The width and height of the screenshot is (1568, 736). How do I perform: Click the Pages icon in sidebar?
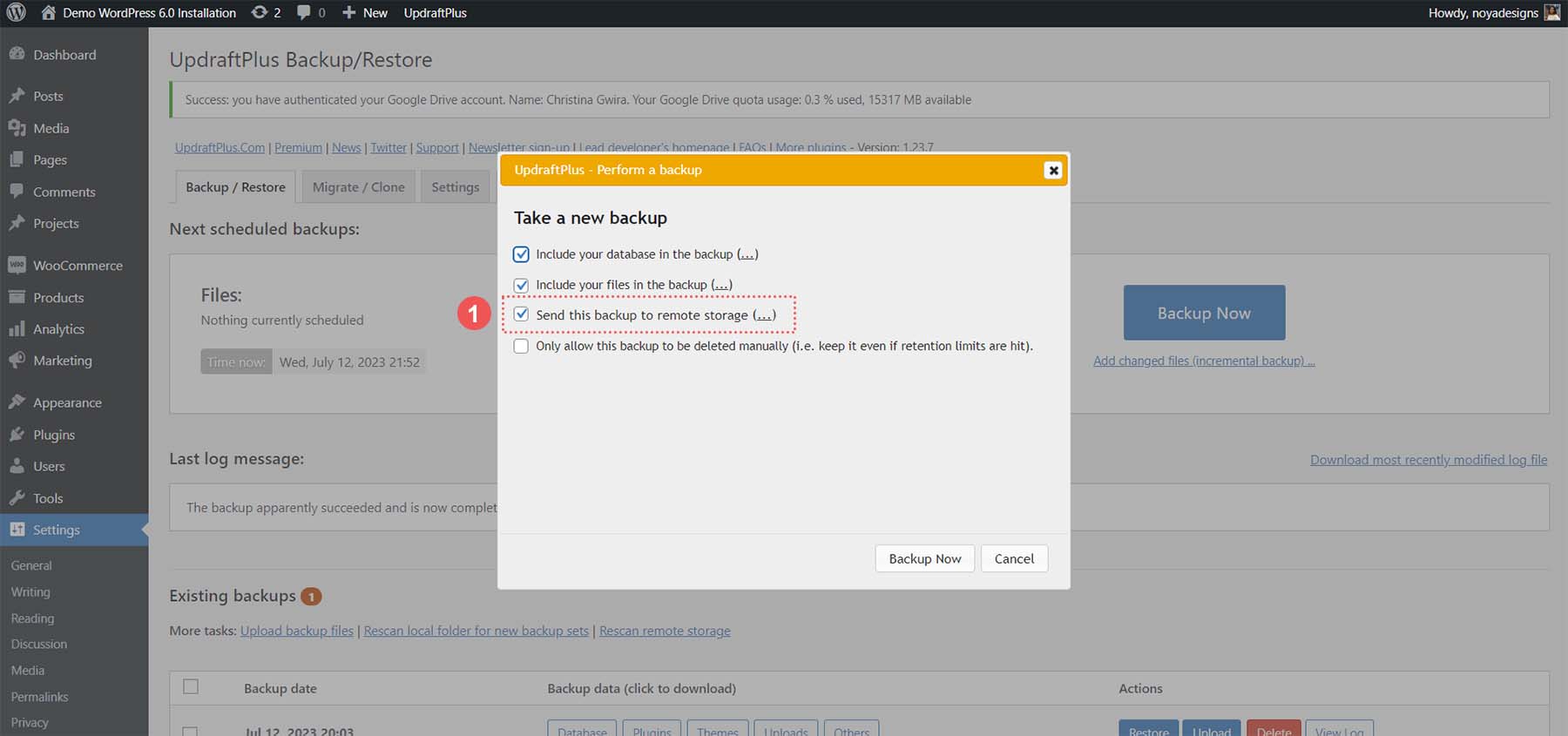click(x=17, y=159)
